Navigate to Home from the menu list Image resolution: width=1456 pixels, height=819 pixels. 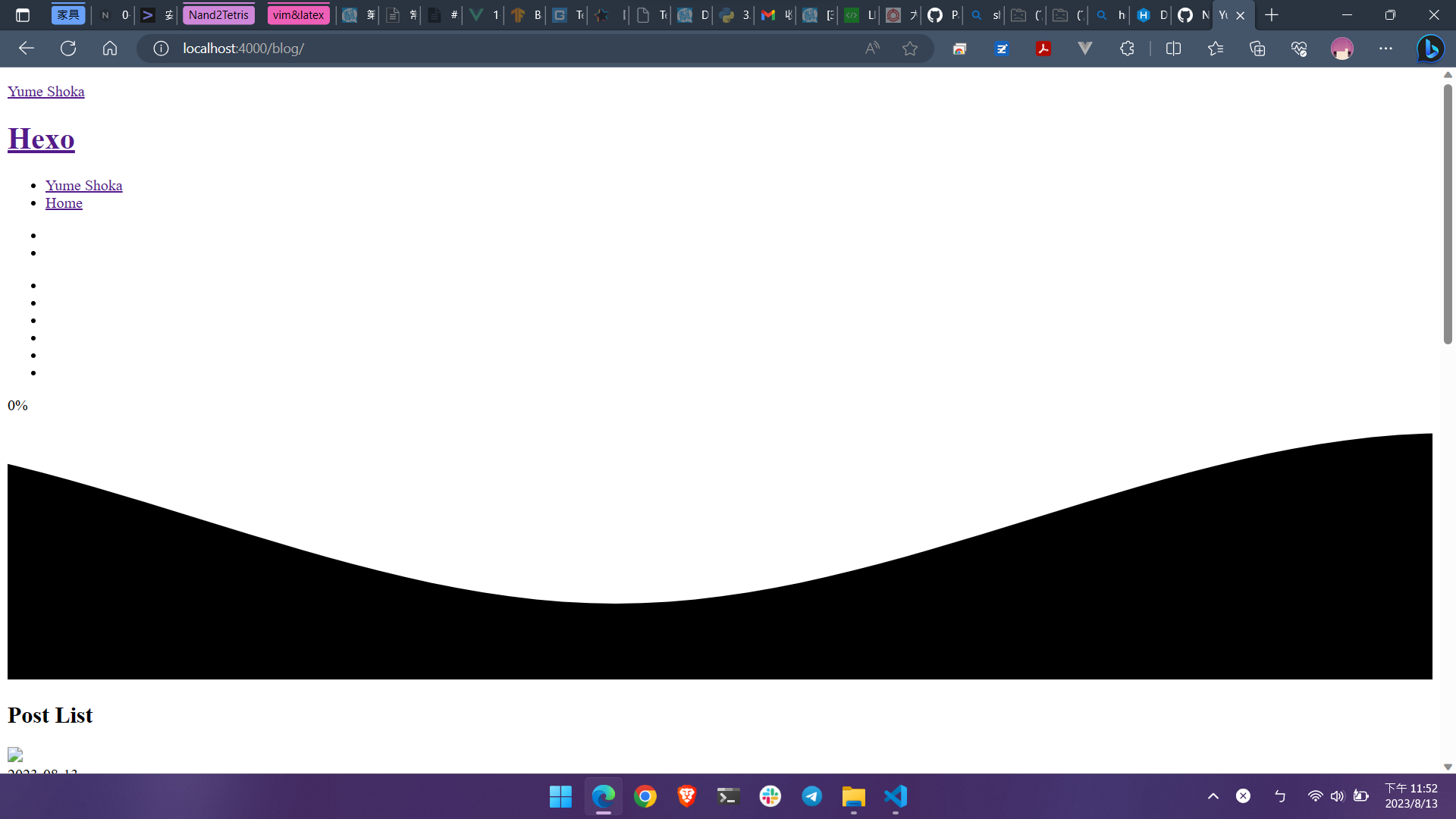[x=64, y=202]
